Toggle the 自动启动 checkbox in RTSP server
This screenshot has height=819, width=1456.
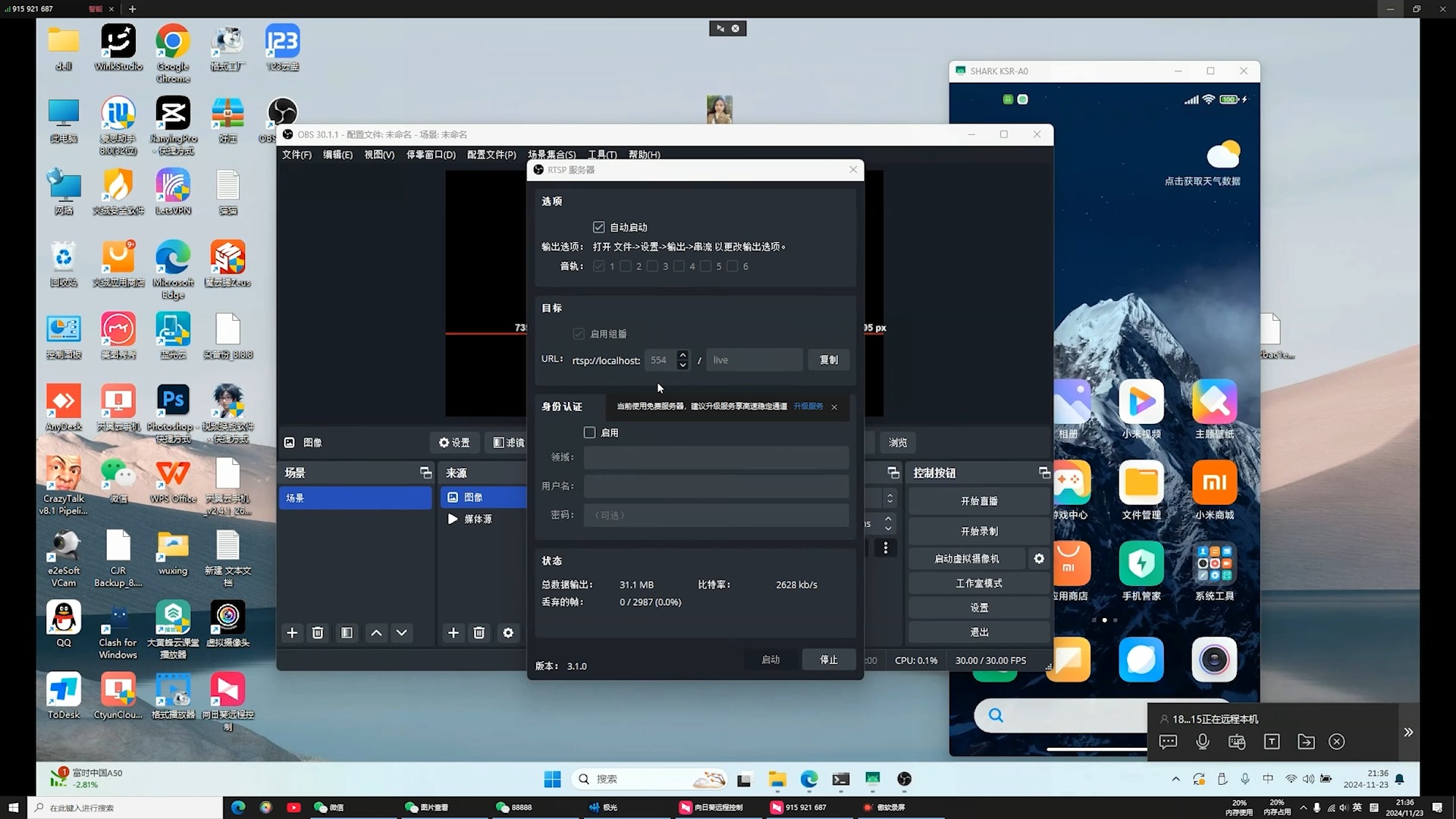pyautogui.click(x=599, y=227)
